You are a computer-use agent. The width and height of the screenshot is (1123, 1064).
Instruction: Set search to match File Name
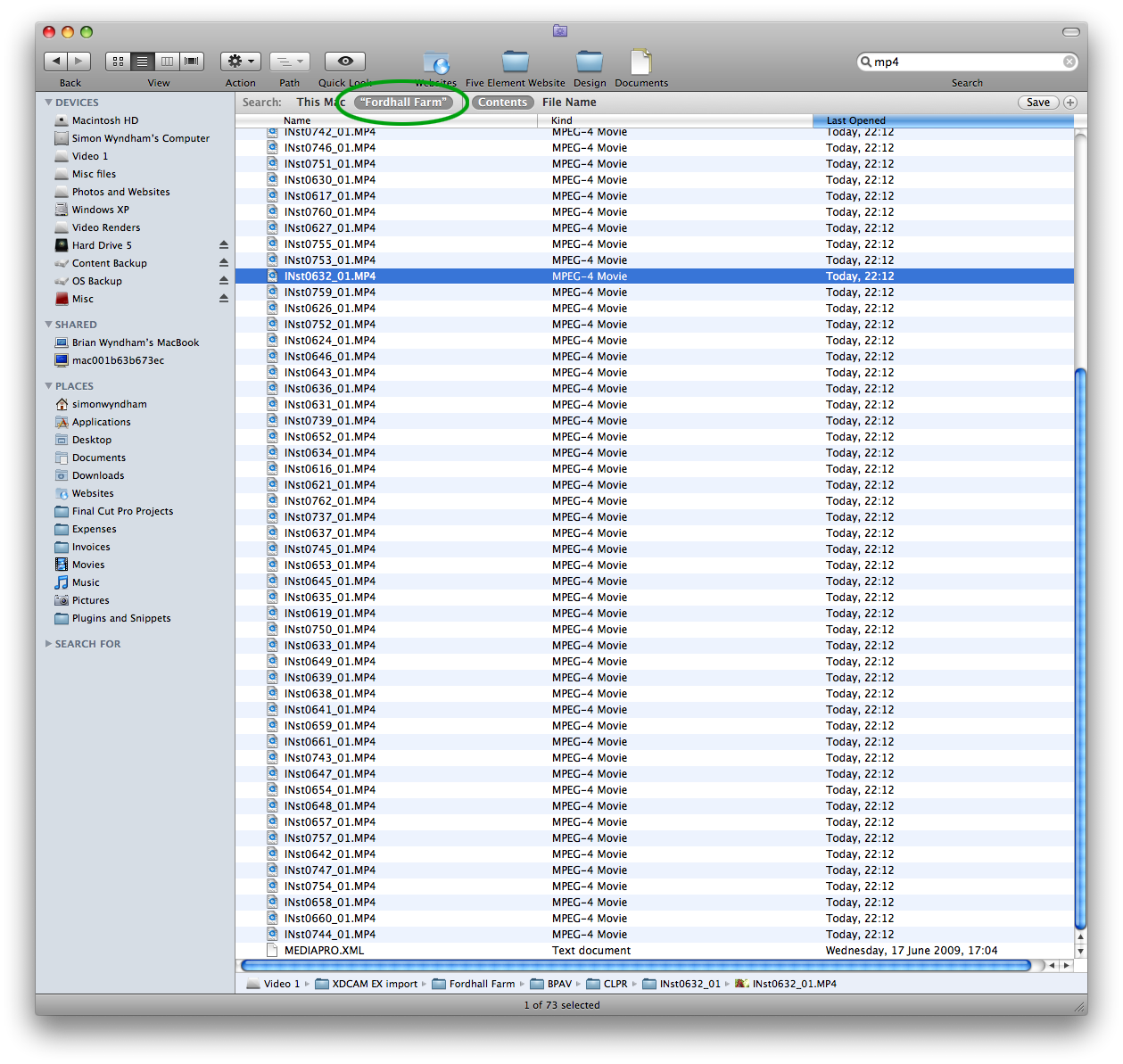(x=569, y=103)
